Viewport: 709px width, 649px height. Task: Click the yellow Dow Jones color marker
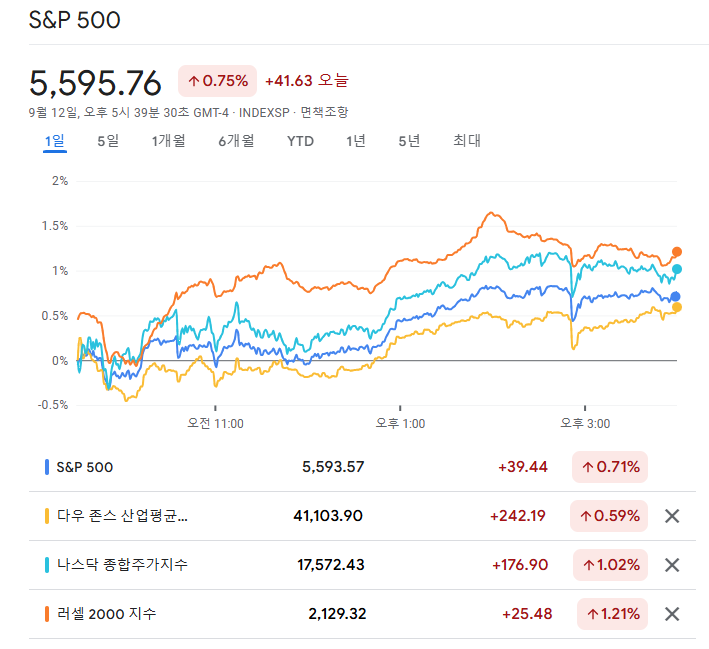point(47,516)
